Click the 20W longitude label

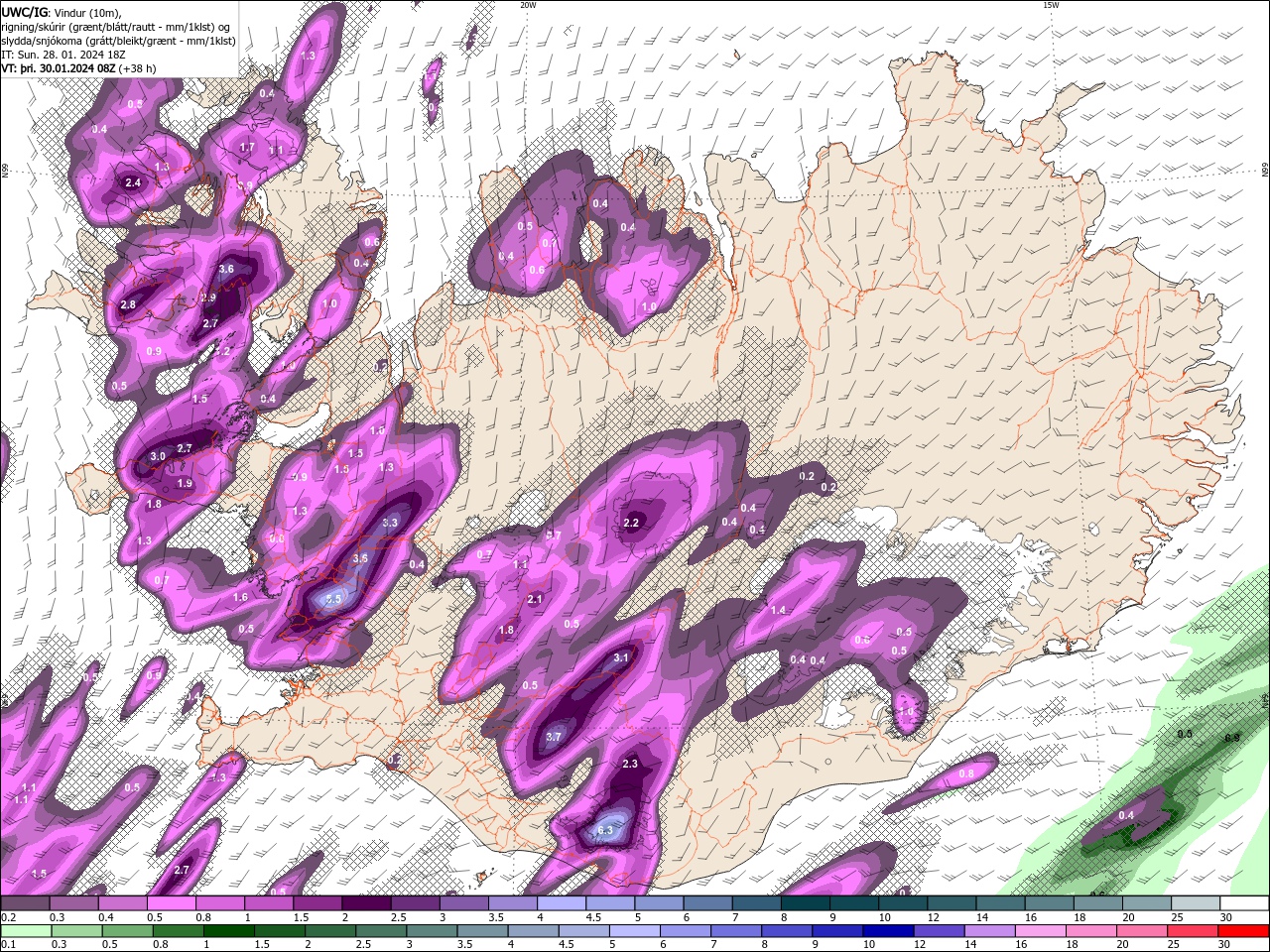(528, 5)
